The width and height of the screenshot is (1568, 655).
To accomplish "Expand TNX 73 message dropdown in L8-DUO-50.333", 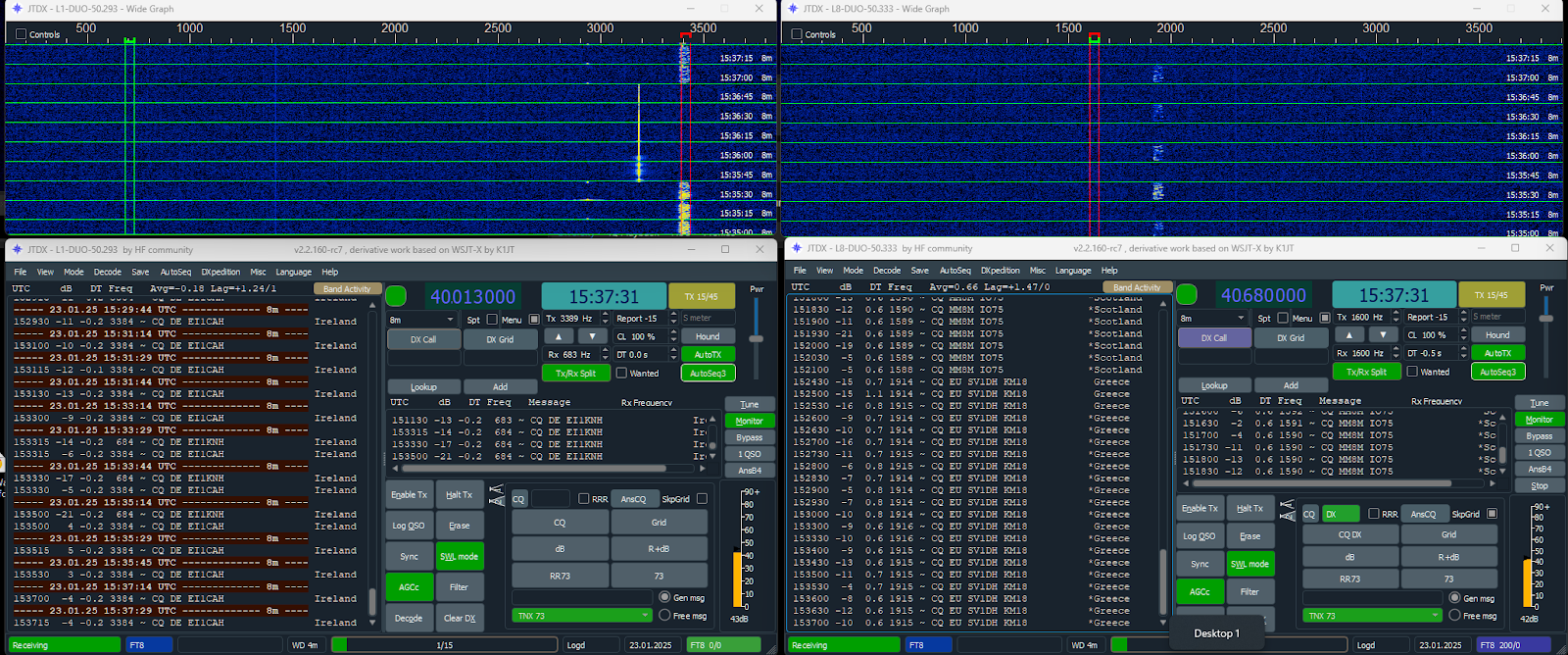I will (1373, 616).
